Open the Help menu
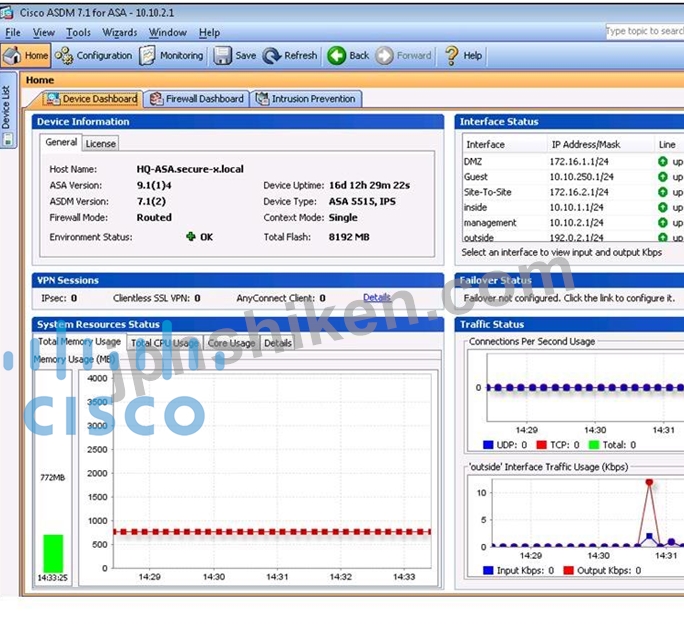 [x=209, y=32]
